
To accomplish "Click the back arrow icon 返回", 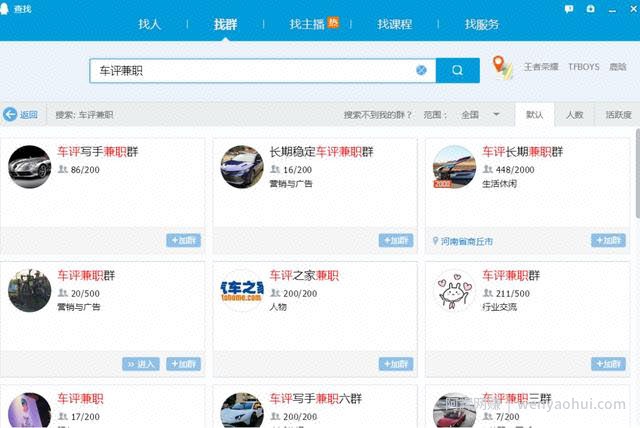I will pos(10,115).
